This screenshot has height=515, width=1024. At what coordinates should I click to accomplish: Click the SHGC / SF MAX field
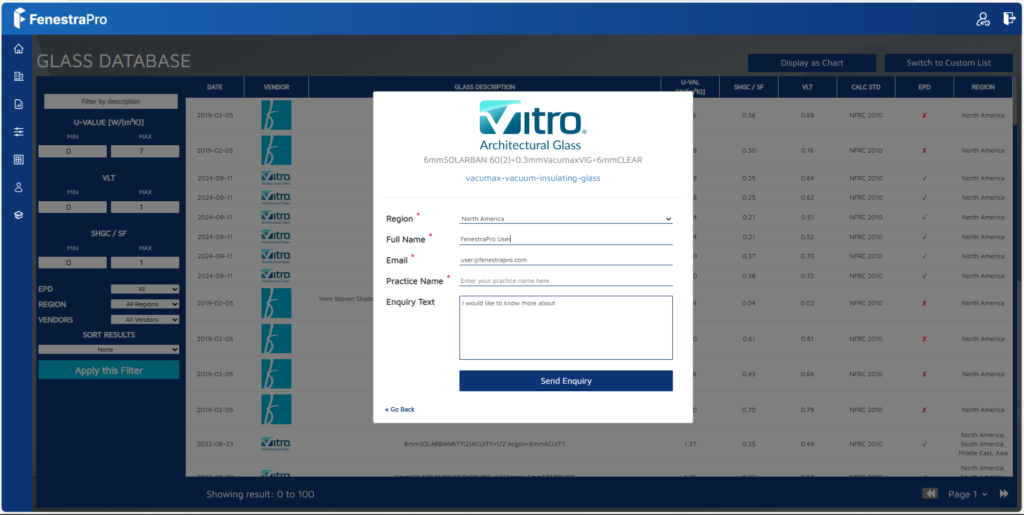(x=145, y=263)
